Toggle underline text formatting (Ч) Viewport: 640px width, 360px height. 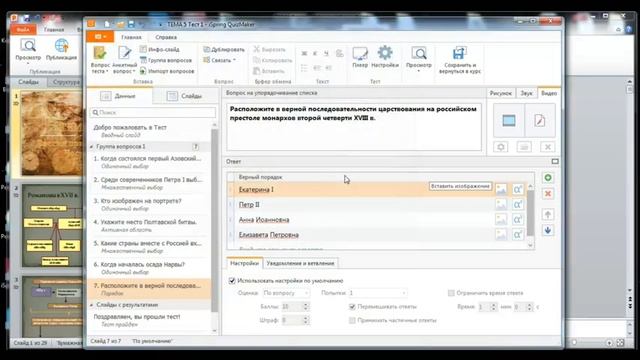point(326,53)
